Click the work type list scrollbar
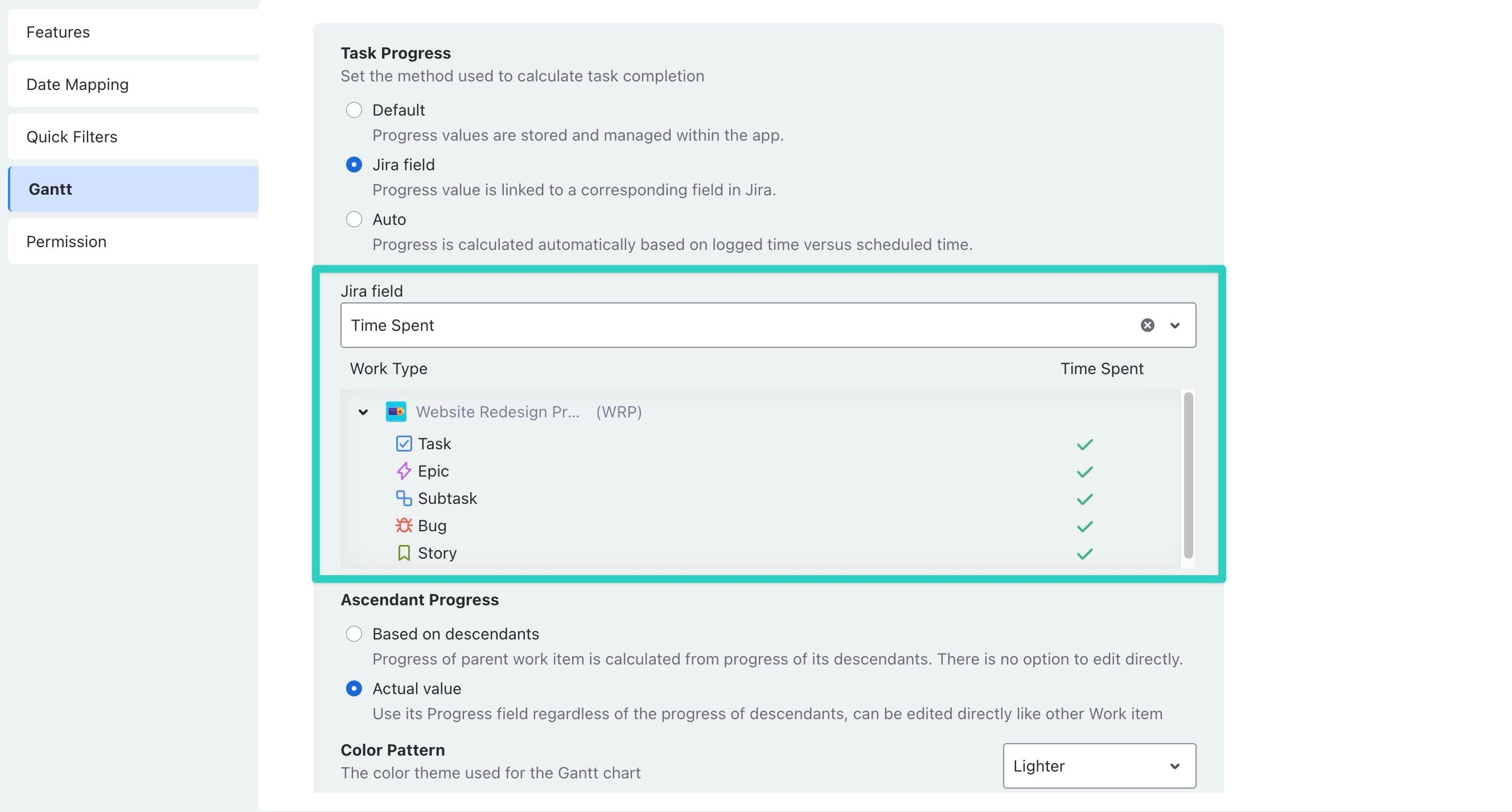The height and width of the screenshot is (812, 1512). tap(1188, 475)
